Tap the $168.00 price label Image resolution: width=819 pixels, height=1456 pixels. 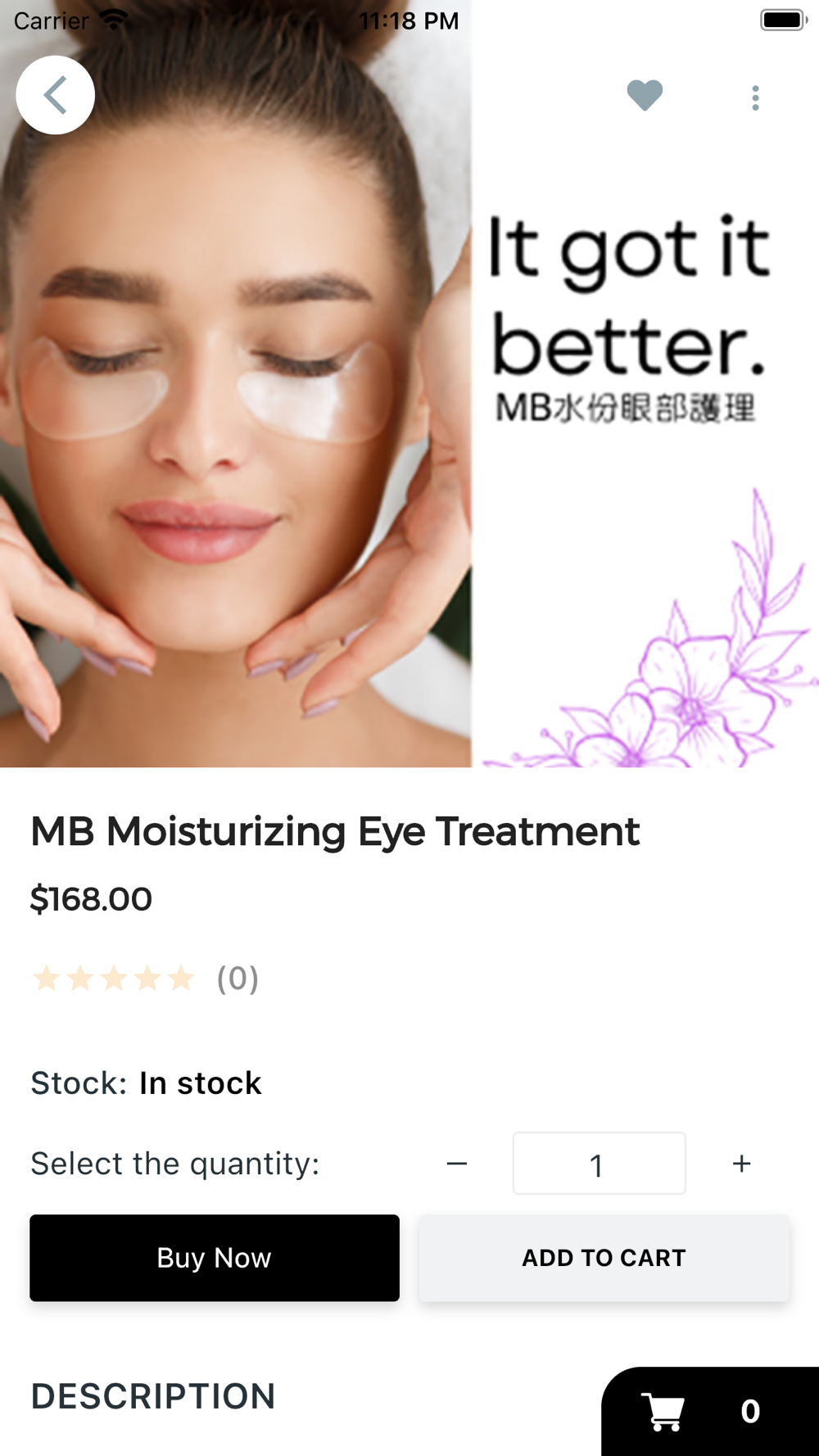(91, 899)
